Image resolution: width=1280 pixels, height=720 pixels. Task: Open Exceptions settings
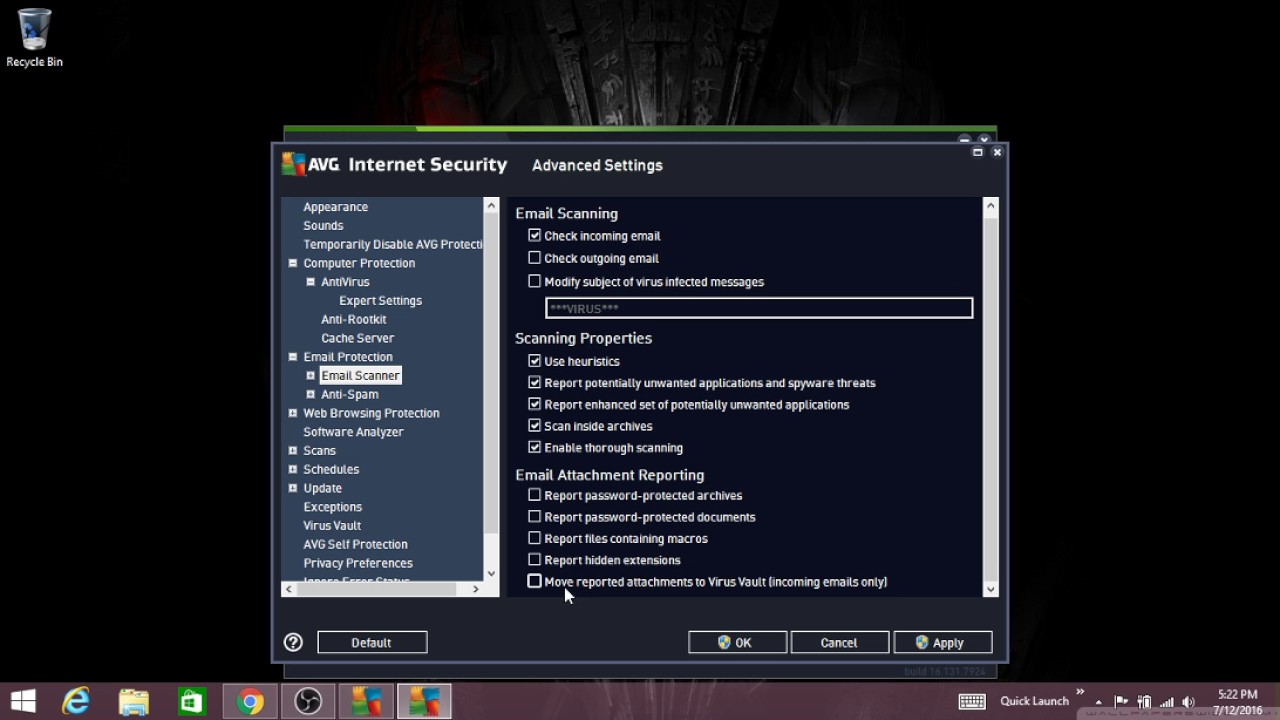332,507
